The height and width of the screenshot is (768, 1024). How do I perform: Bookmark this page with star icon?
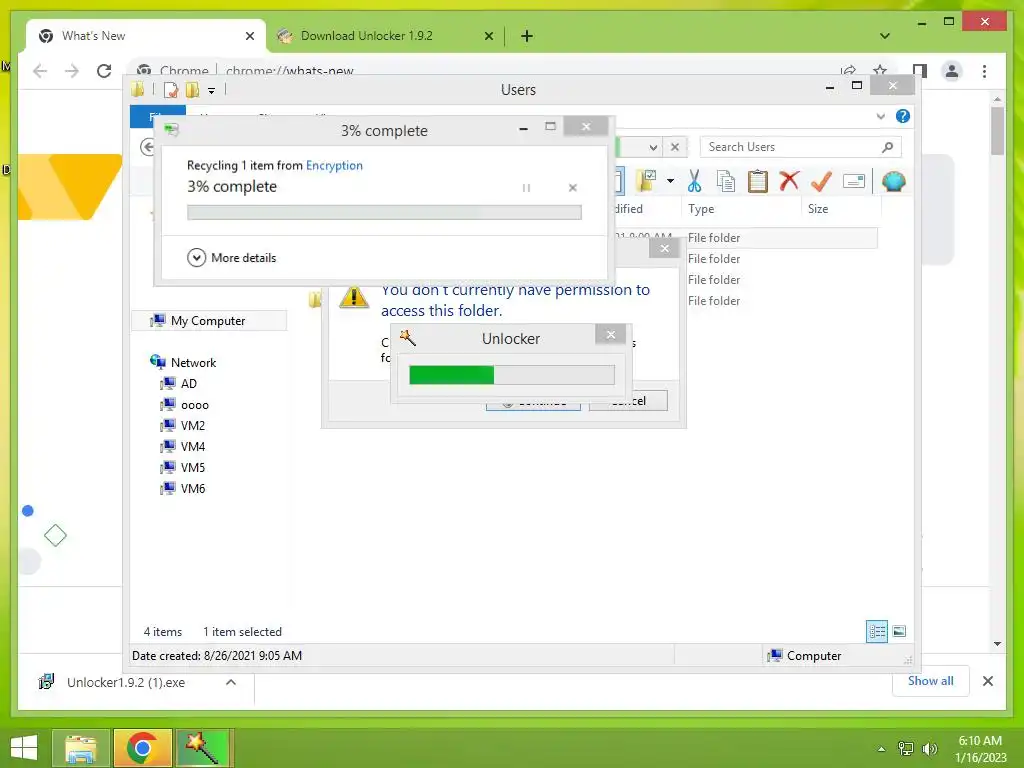pos(880,70)
